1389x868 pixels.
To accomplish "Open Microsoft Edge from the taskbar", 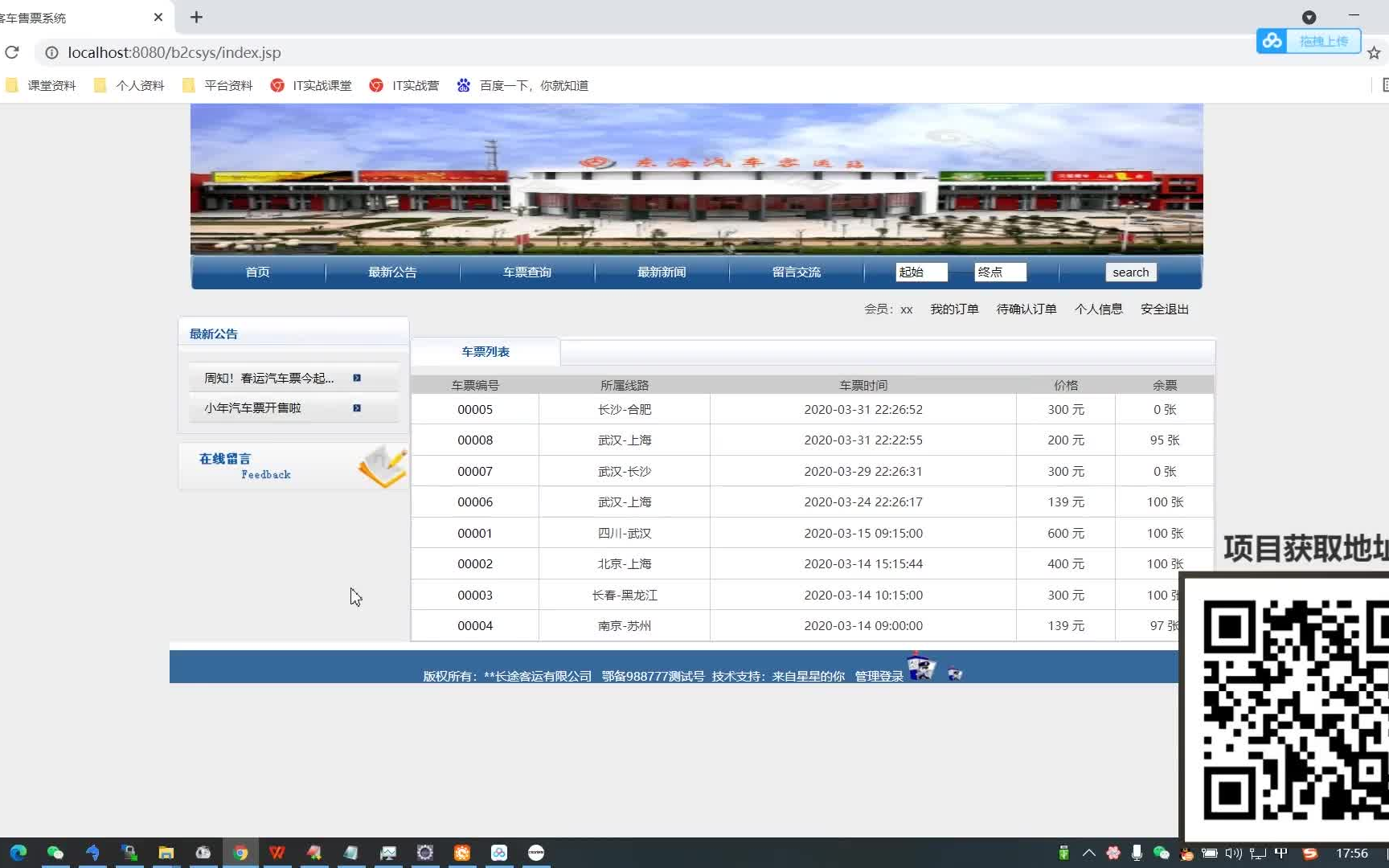I will tap(18, 853).
